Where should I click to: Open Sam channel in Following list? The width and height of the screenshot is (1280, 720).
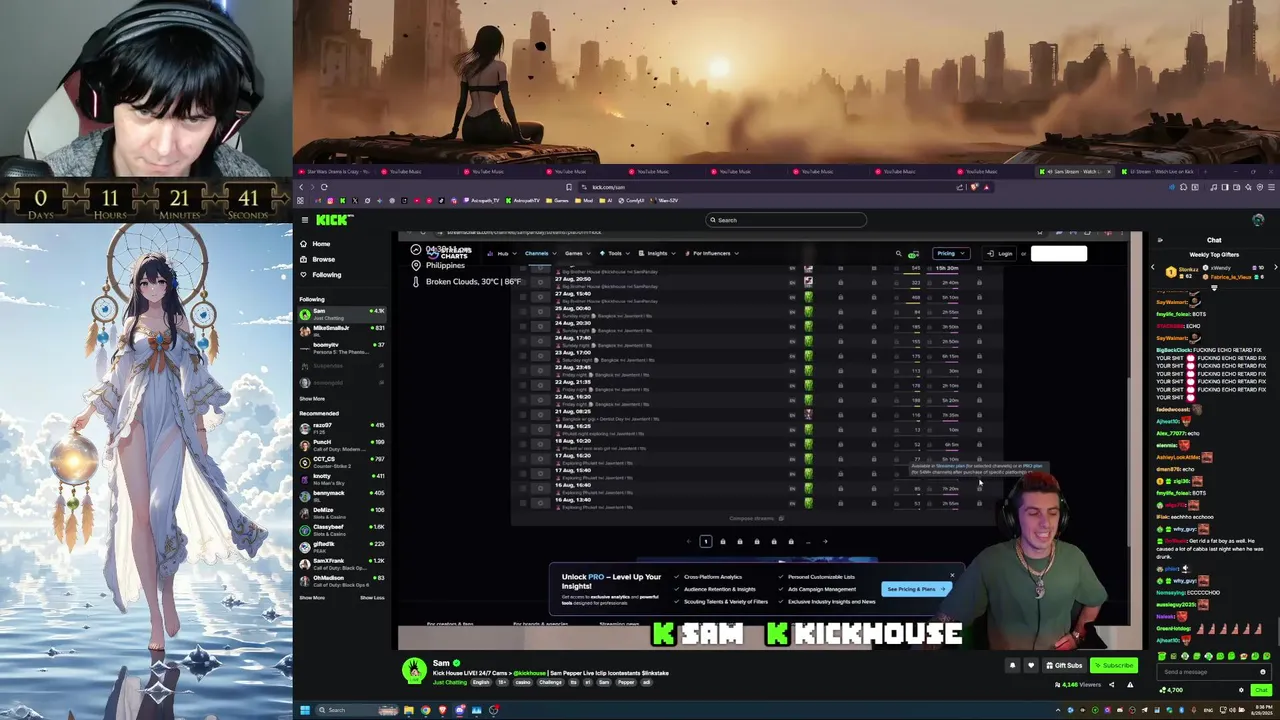coord(341,314)
